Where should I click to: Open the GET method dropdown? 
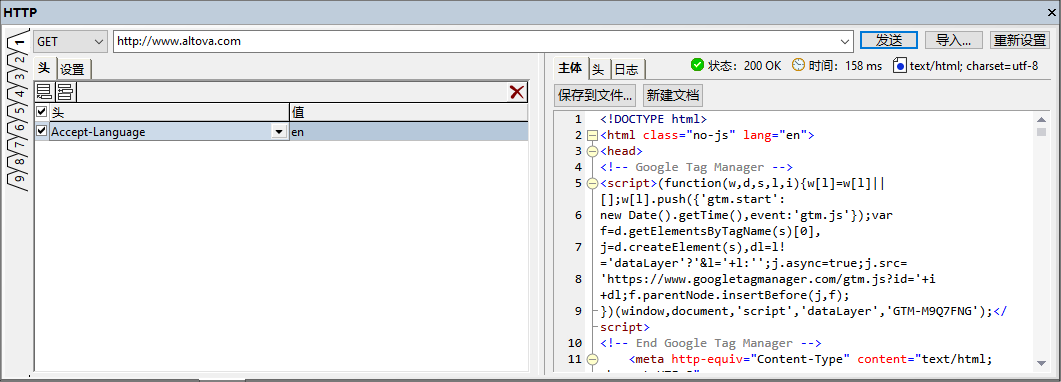point(70,41)
